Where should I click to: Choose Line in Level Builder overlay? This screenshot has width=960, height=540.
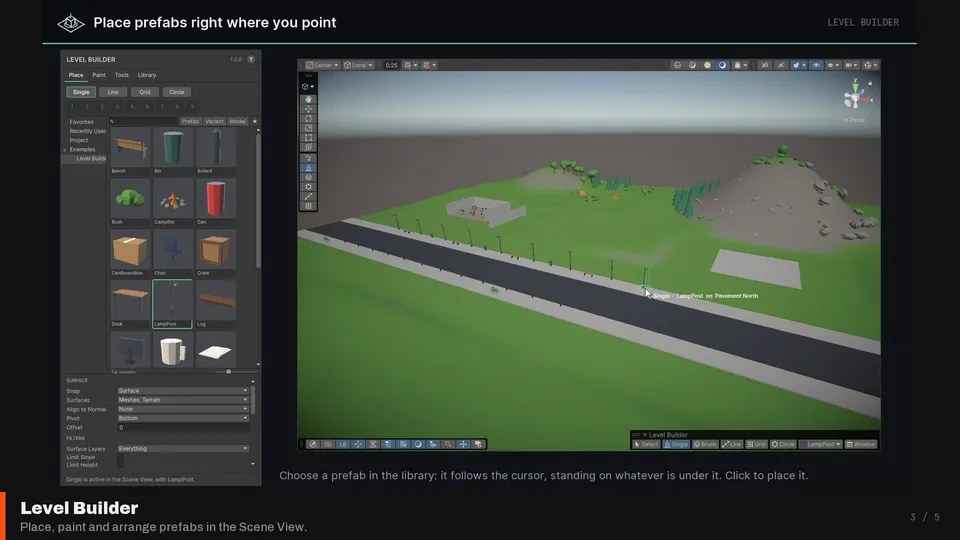coord(732,444)
